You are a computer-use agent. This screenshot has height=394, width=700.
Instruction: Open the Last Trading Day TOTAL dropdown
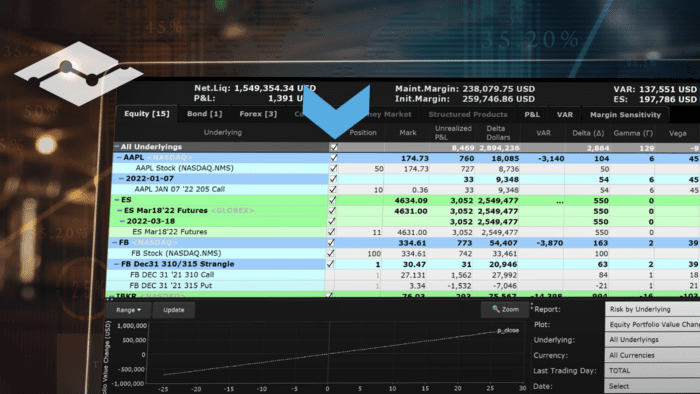point(653,370)
